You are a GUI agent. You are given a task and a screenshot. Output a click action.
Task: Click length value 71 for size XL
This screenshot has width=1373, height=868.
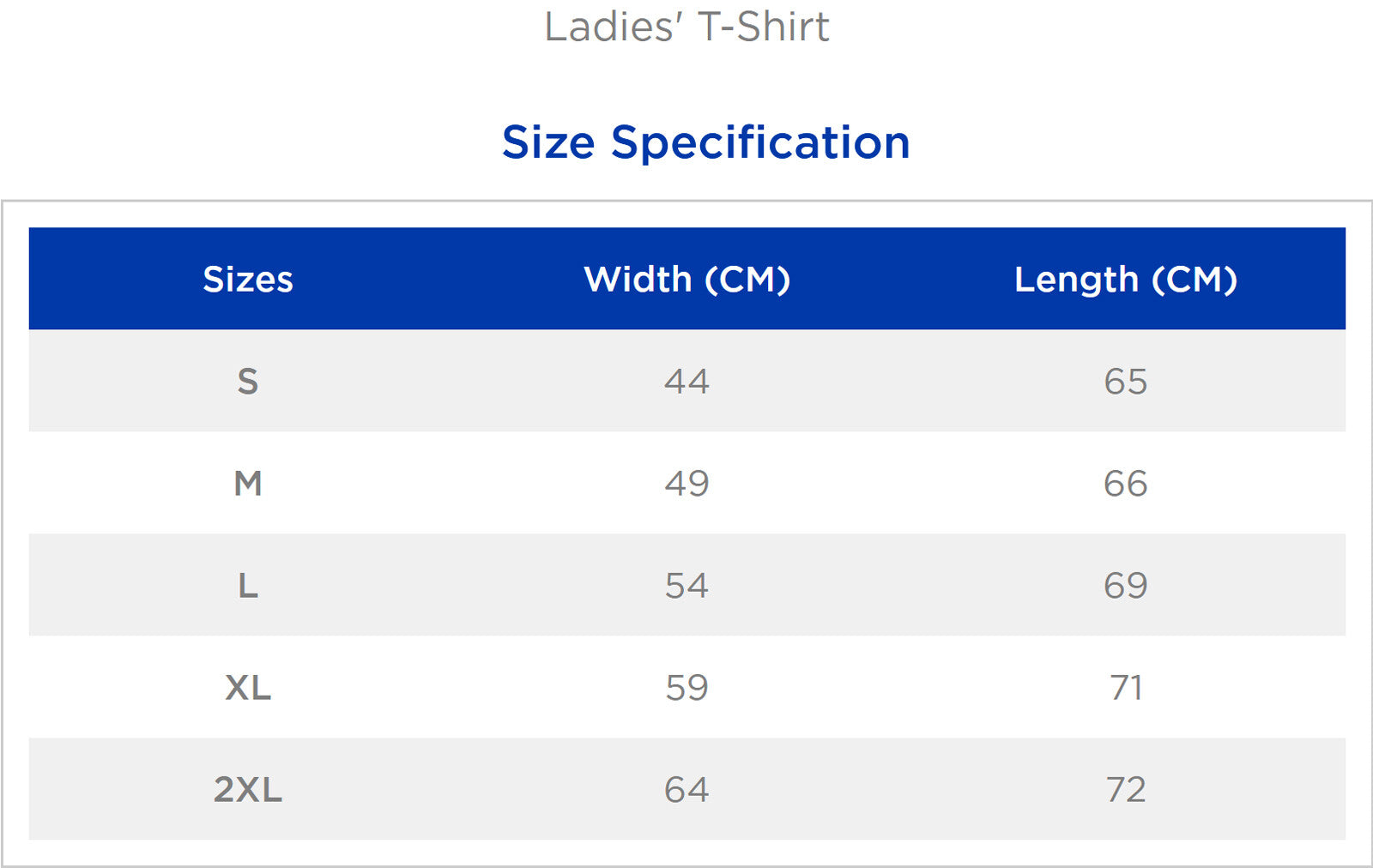coord(1126,688)
